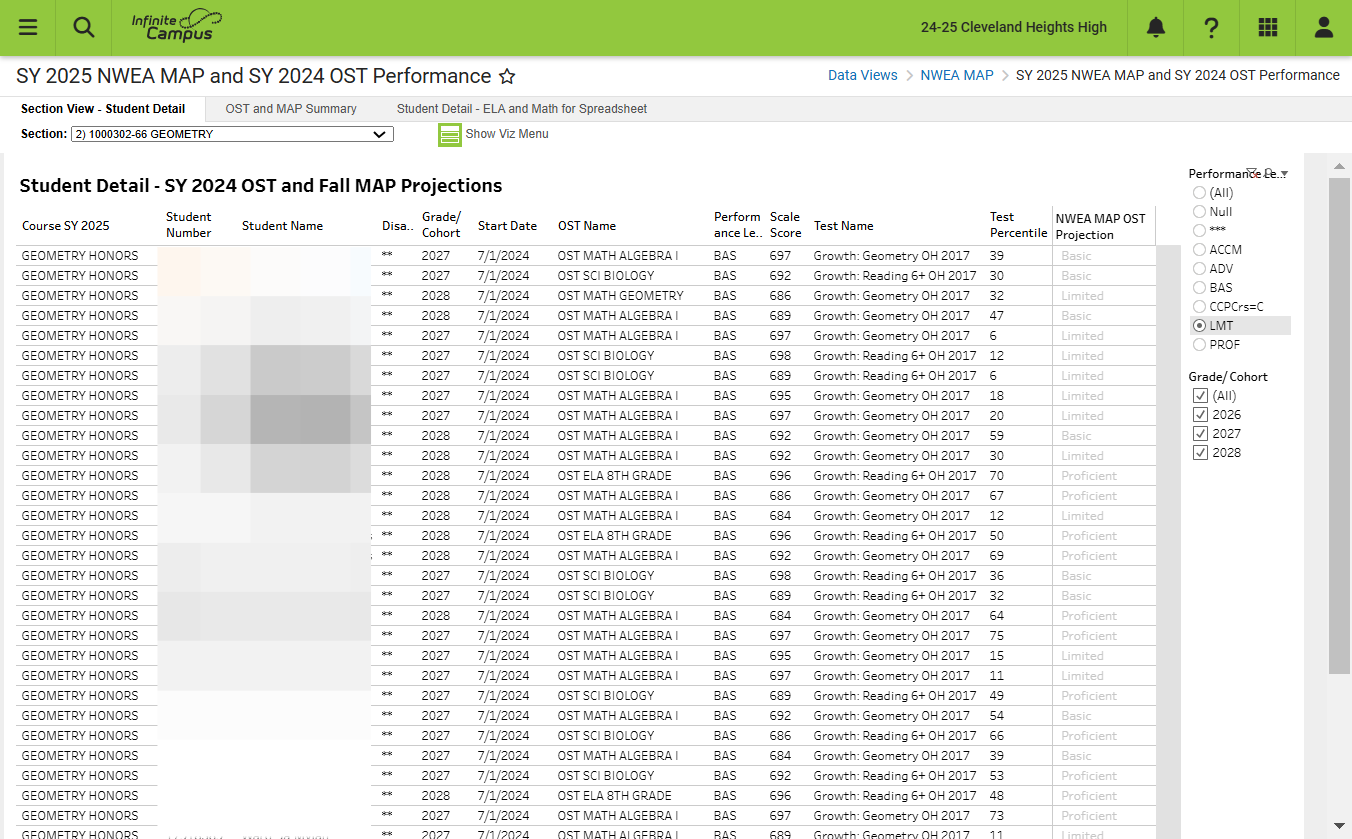Switch to Section View - Student Detail tab
This screenshot has height=839, width=1352.
[103, 109]
